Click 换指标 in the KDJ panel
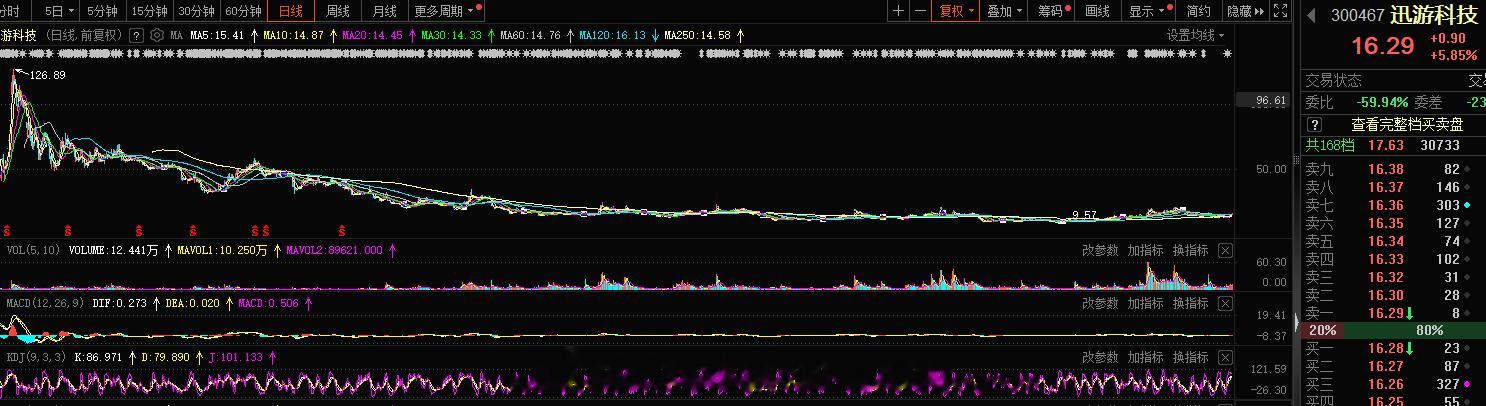This screenshot has height=406, width=1486. [x=1190, y=357]
